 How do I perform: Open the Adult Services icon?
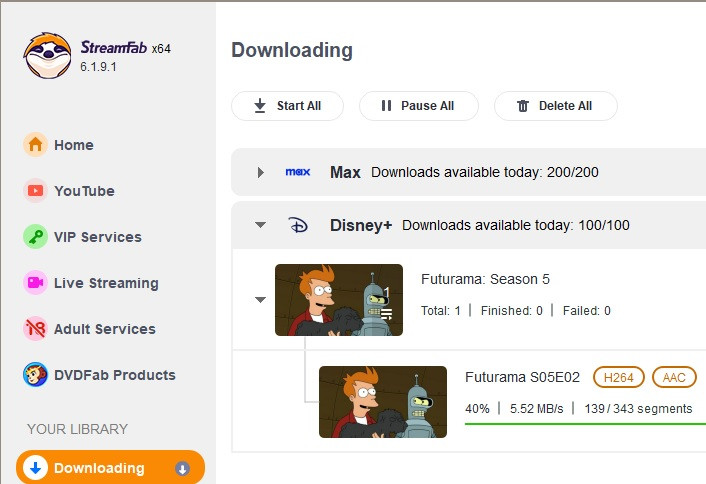(36, 328)
